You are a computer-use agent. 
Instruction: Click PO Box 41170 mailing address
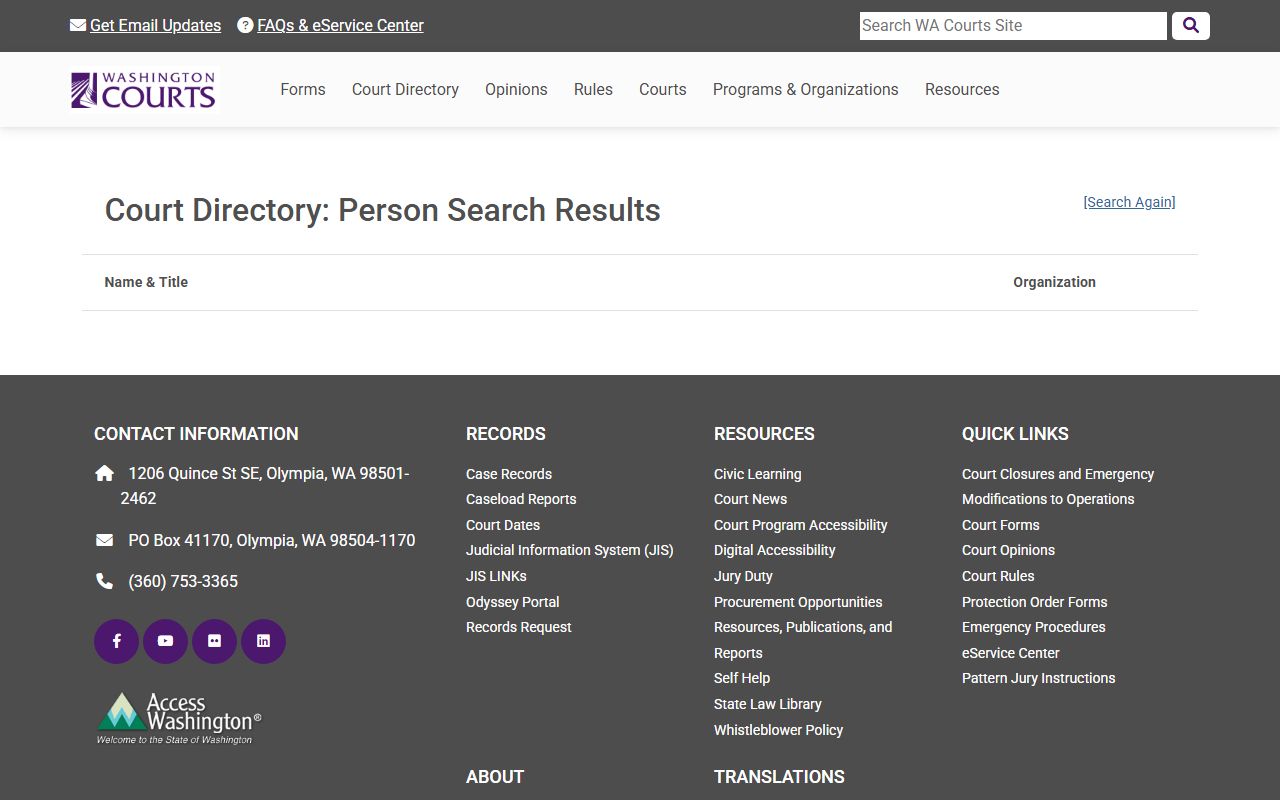(272, 540)
